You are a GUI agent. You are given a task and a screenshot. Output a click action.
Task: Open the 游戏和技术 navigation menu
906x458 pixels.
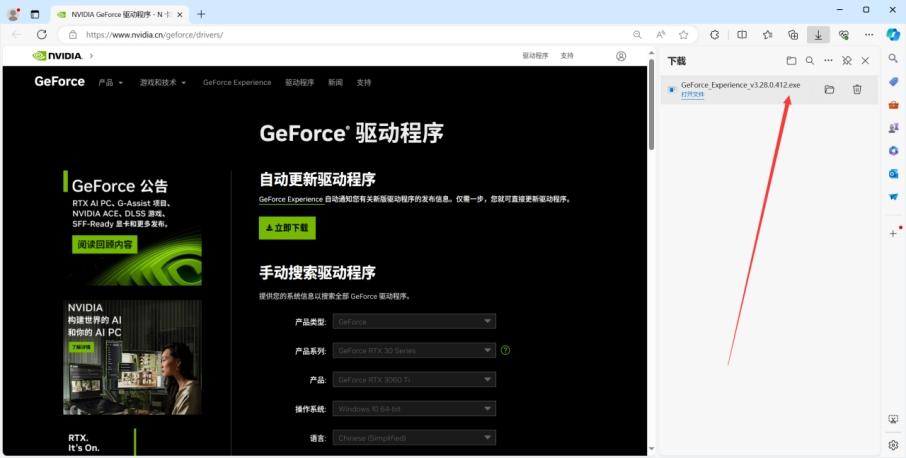(162, 82)
